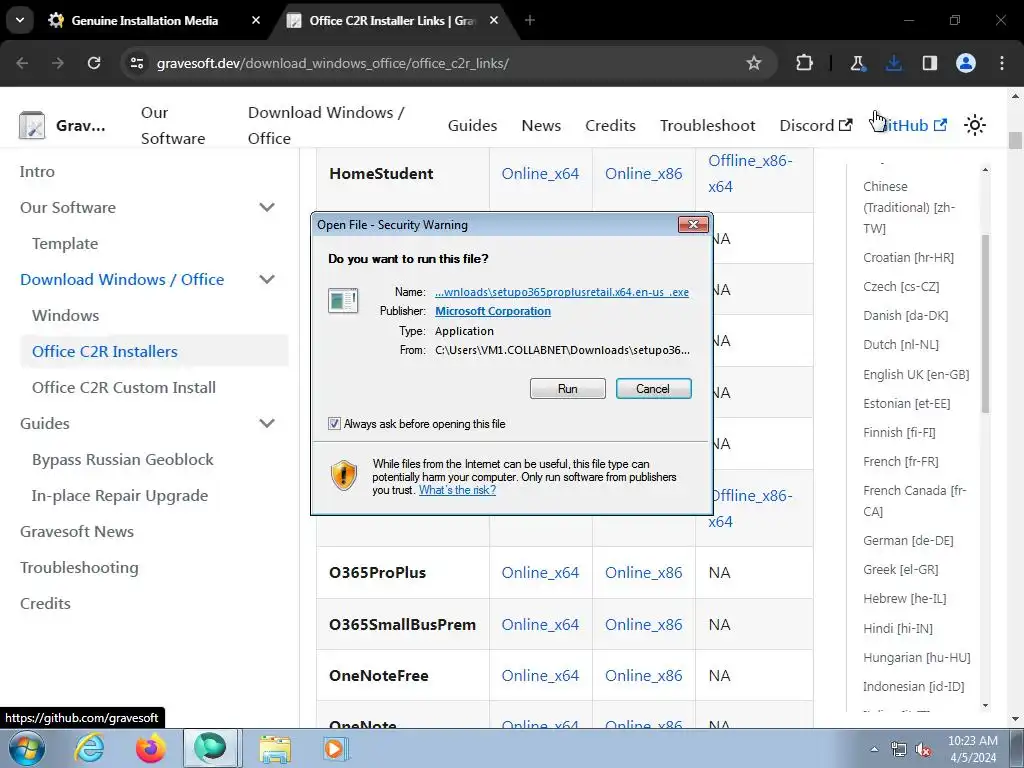The height and width of the screenshot is (768, 1024).
Task: Open the tab search dropdown arrow
Action: (20, 20)
